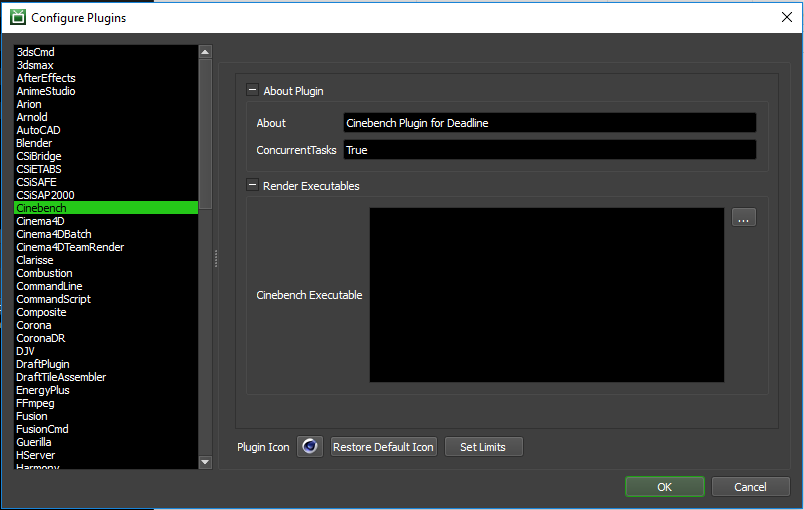Click the Cancel button
This screenshot has height=510, width=804.
click(x=751, y=486)
